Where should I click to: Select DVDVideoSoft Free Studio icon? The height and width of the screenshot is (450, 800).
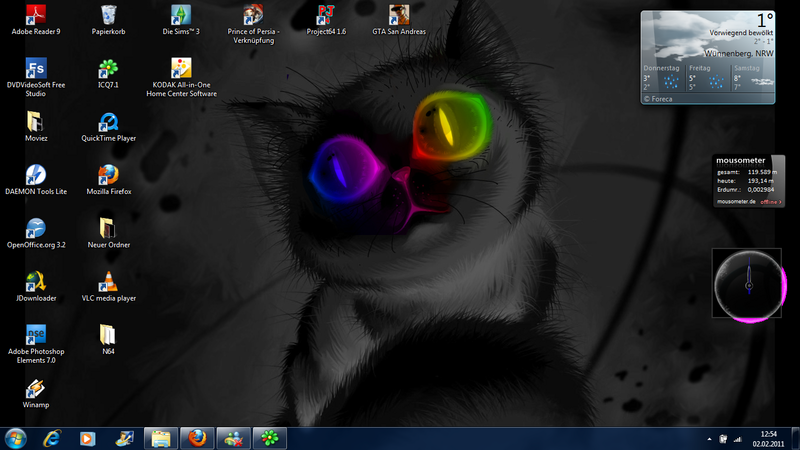36,77
